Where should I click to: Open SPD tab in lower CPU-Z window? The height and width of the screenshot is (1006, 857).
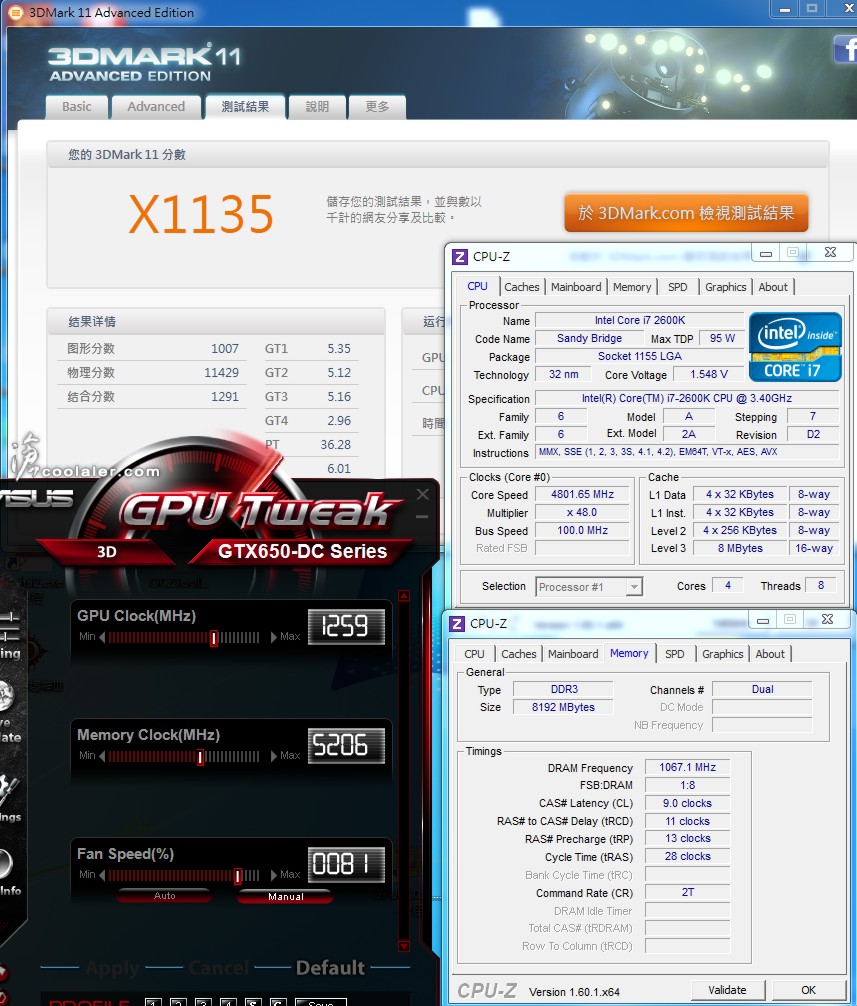[x=674, y=654]
